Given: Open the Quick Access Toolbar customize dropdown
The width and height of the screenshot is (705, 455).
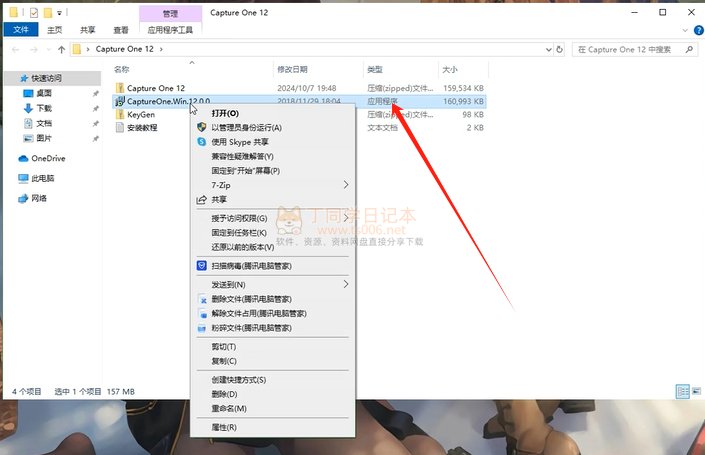Looking at the screenshot, I should [59, 13].
